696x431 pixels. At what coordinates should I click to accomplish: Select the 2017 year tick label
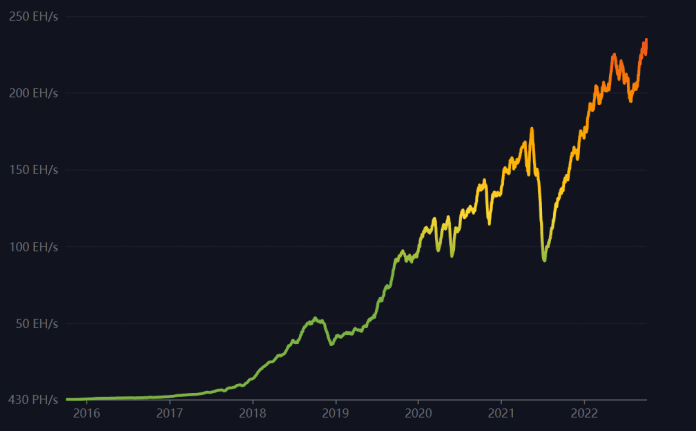click(x=170, y=412)
